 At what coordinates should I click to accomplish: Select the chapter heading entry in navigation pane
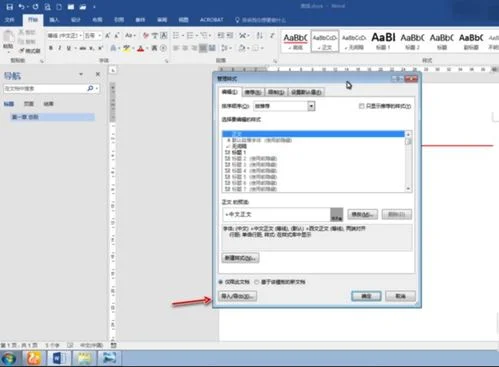[52, 117]
